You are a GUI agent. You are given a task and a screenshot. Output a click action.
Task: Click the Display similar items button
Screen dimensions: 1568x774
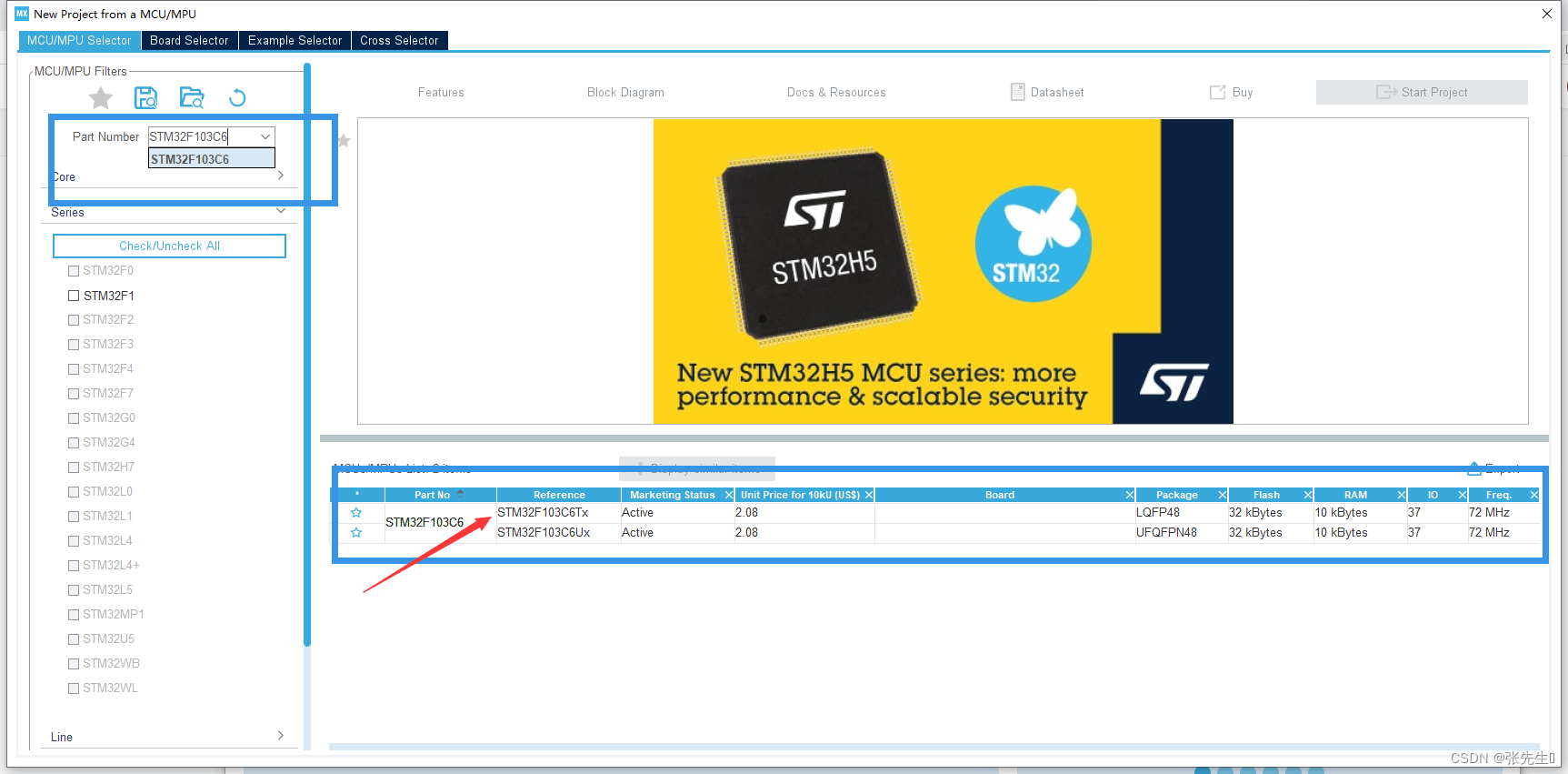coord(697,468)
